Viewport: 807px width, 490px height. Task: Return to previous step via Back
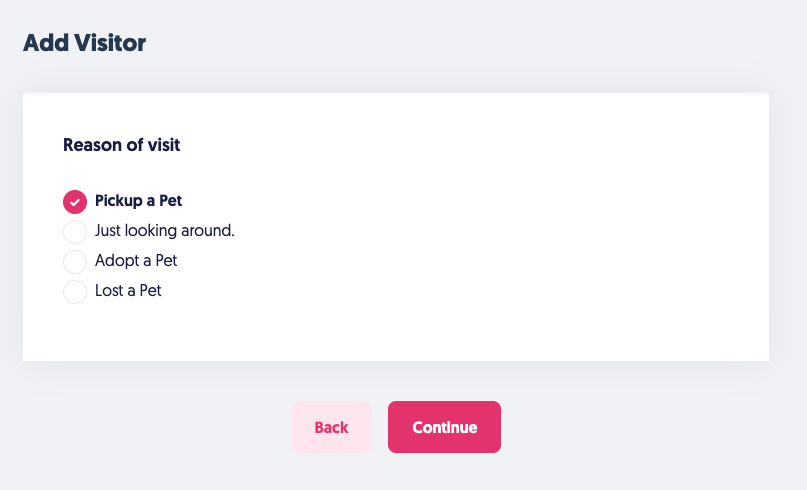(331, 427)
